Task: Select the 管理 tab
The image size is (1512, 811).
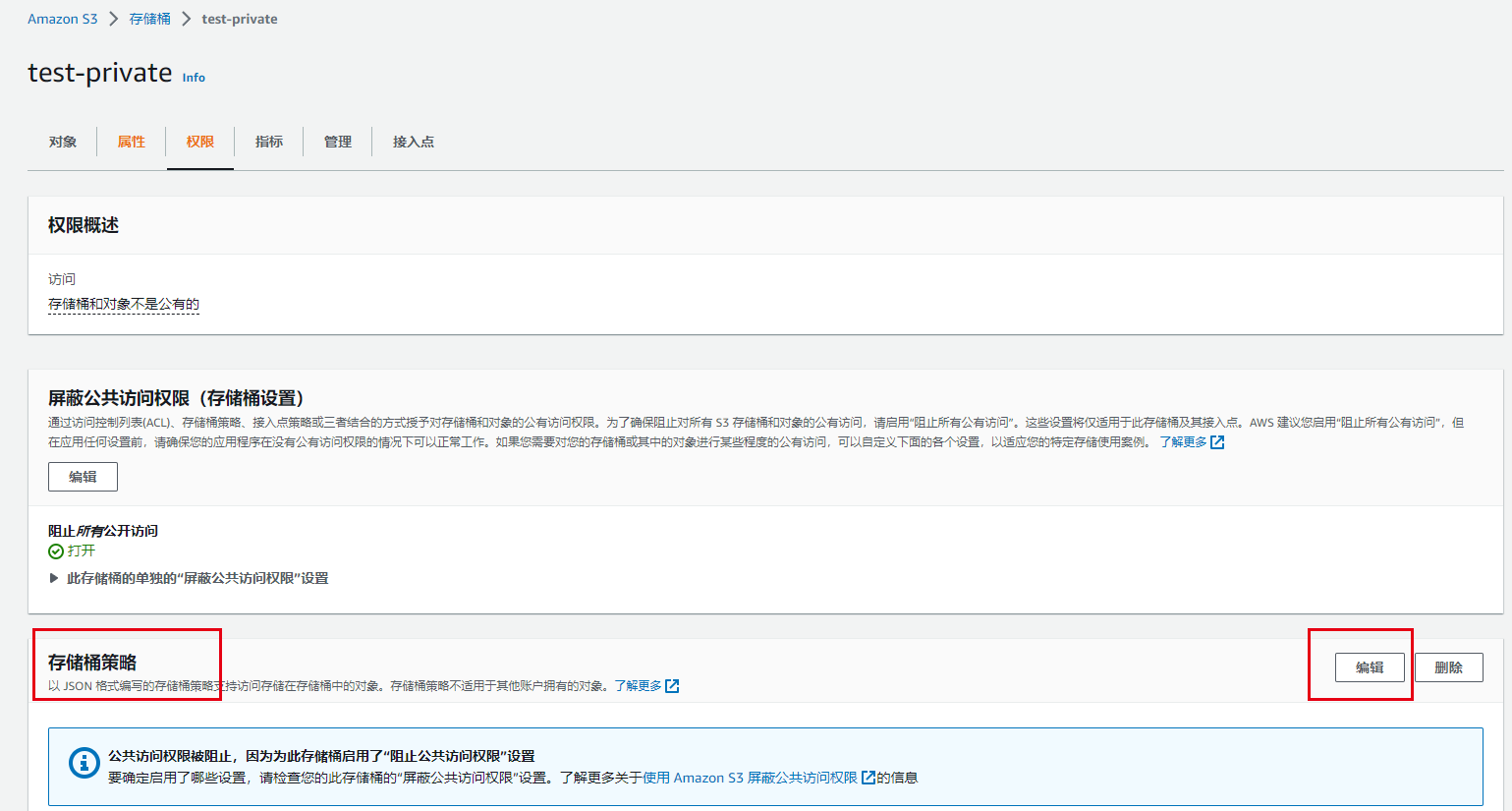Action: (x=337, y=142)
